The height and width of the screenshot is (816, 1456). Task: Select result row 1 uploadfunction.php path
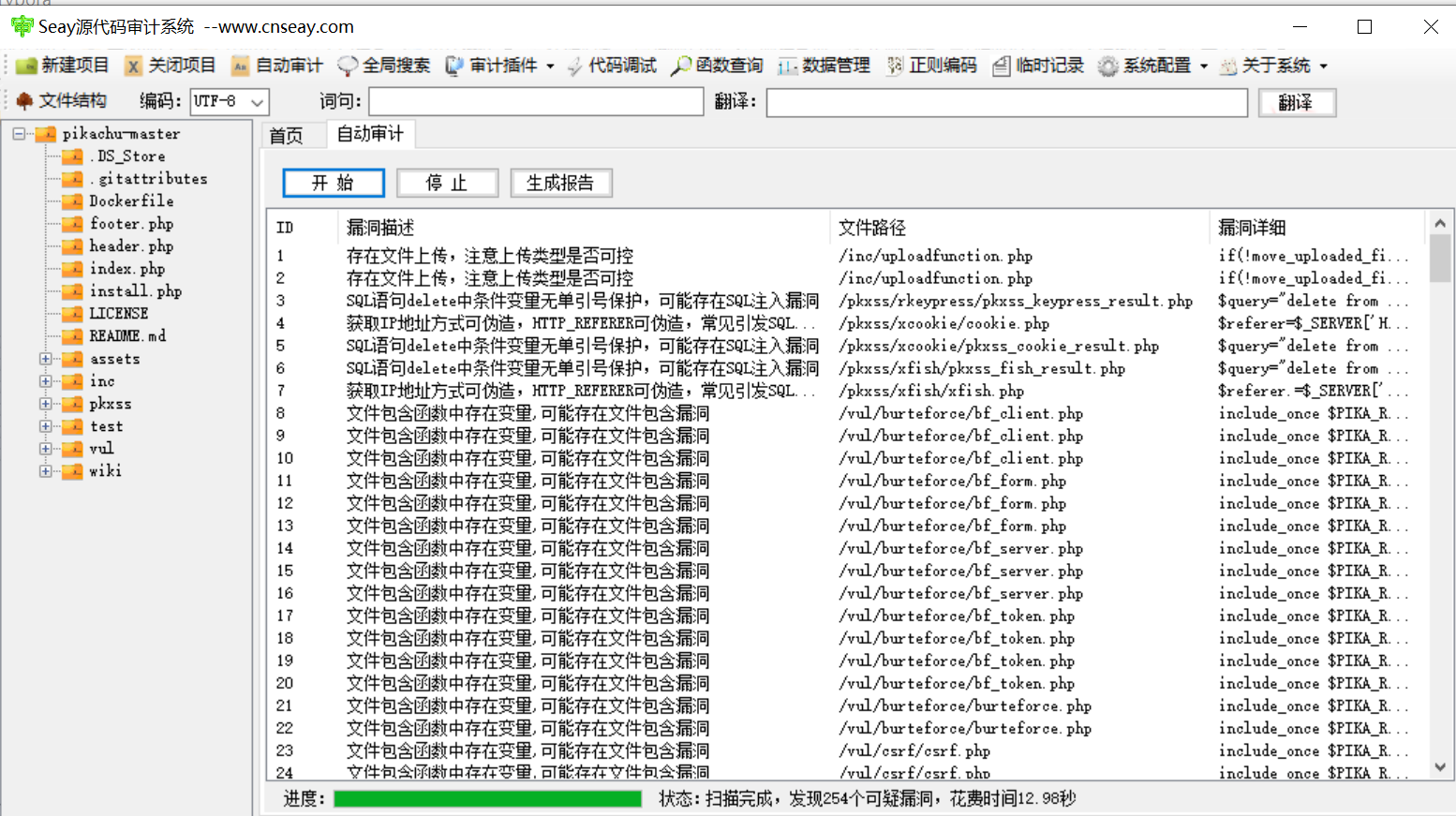tap(936, 256)
